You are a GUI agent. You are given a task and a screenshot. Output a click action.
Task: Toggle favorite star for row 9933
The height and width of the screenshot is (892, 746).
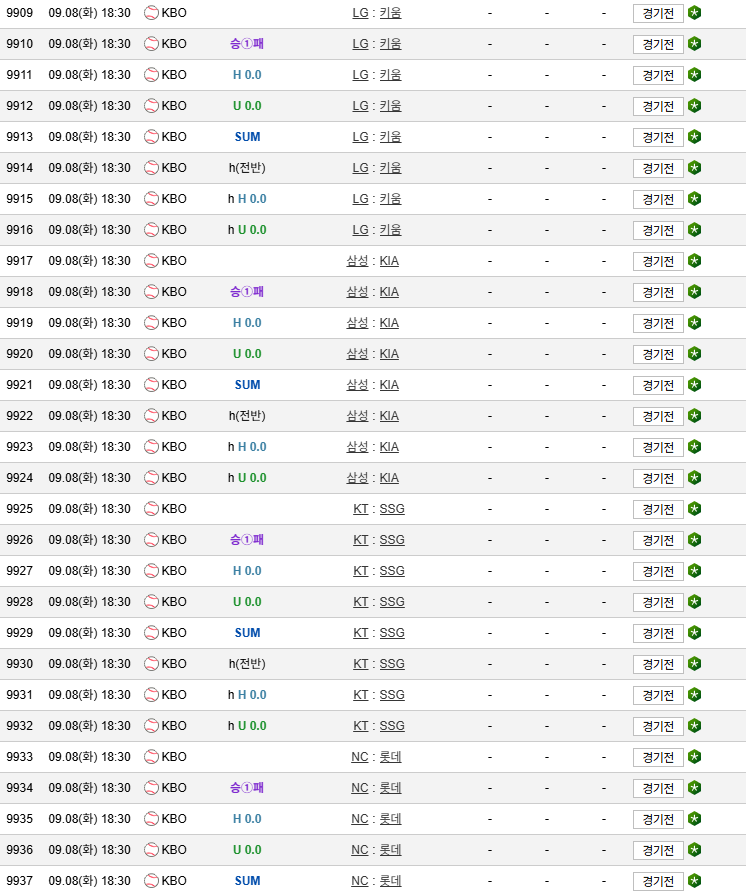point(694,757)
